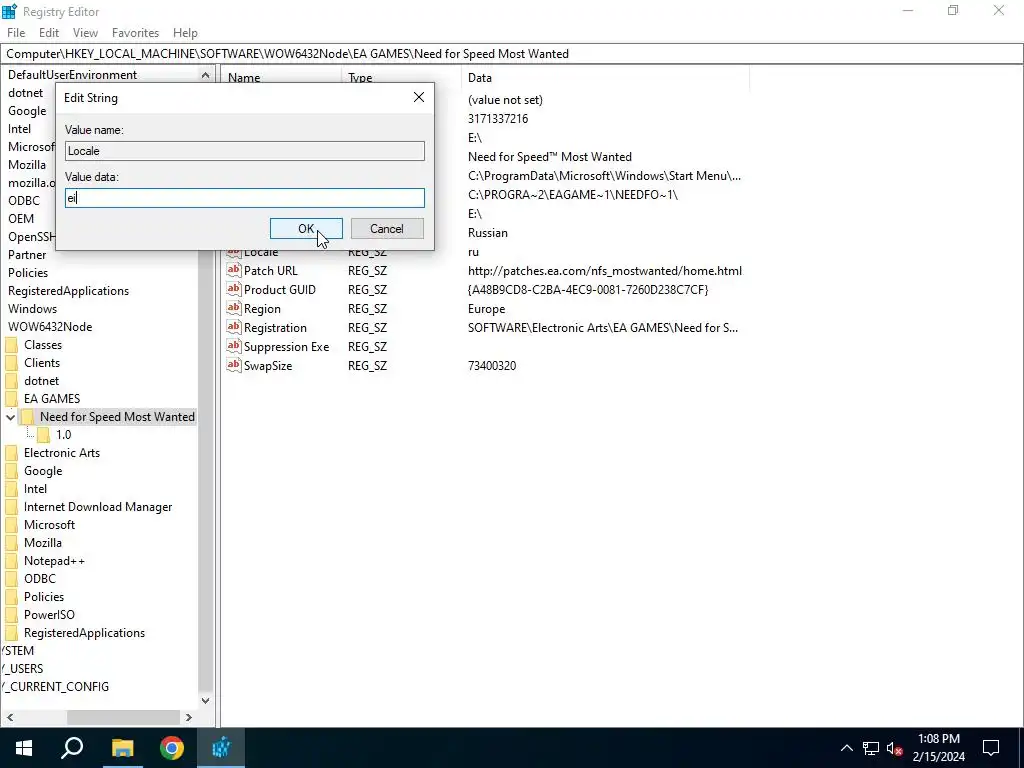This screenshot has width=1024, height=768.
Task: Click the Europe data value
Action: tap(487, 309)
